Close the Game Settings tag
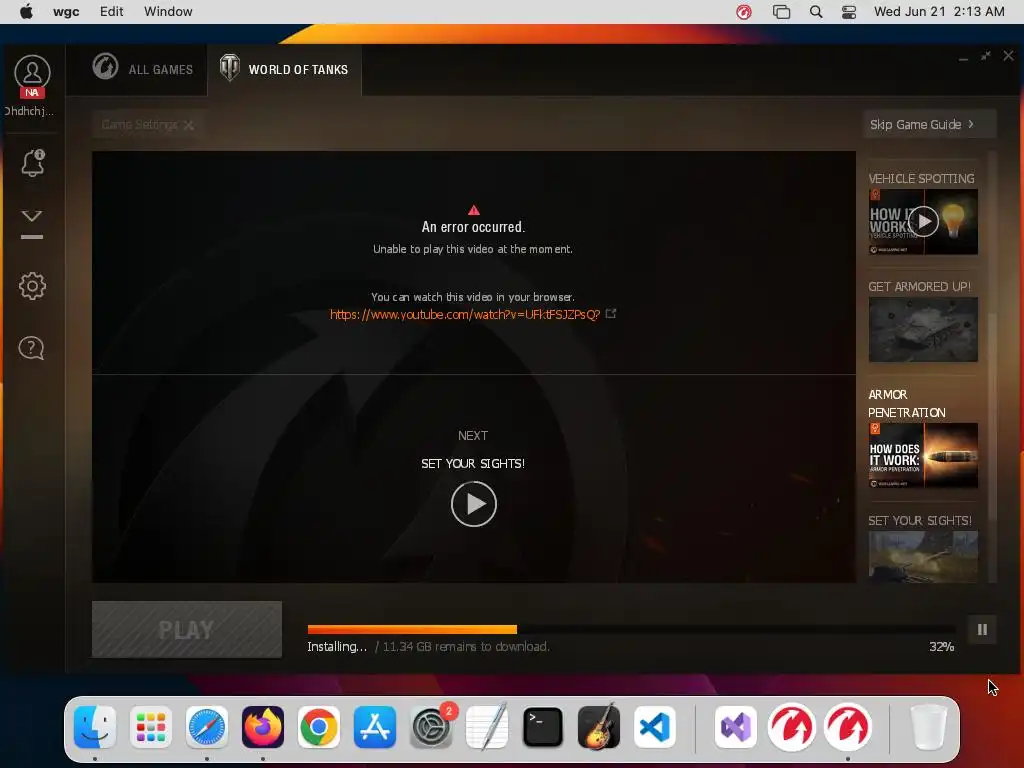 189,125
